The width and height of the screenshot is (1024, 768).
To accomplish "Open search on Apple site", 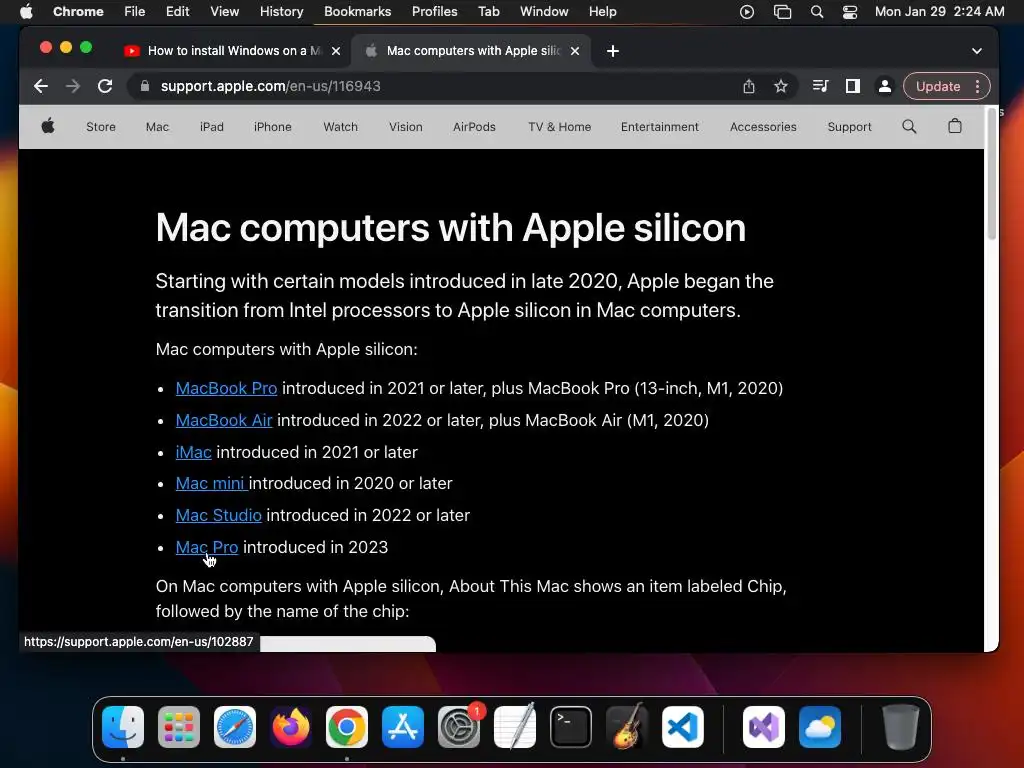I will click(909, 127).
